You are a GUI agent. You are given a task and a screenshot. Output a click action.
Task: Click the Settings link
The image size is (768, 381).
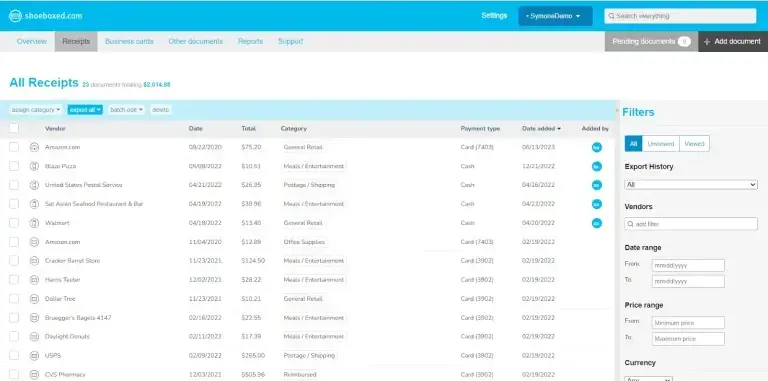(494, 16)
